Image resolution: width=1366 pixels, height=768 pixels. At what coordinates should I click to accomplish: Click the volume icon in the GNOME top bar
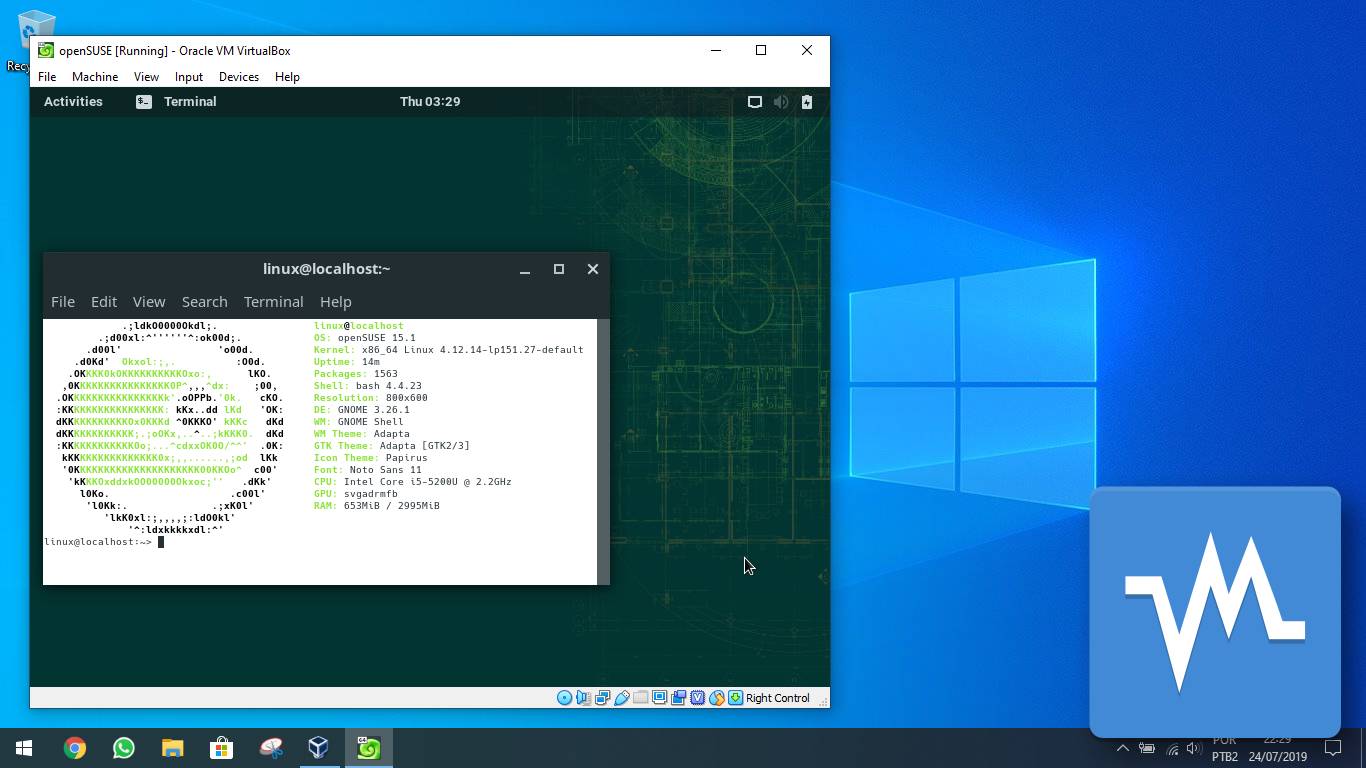(781, 102)
